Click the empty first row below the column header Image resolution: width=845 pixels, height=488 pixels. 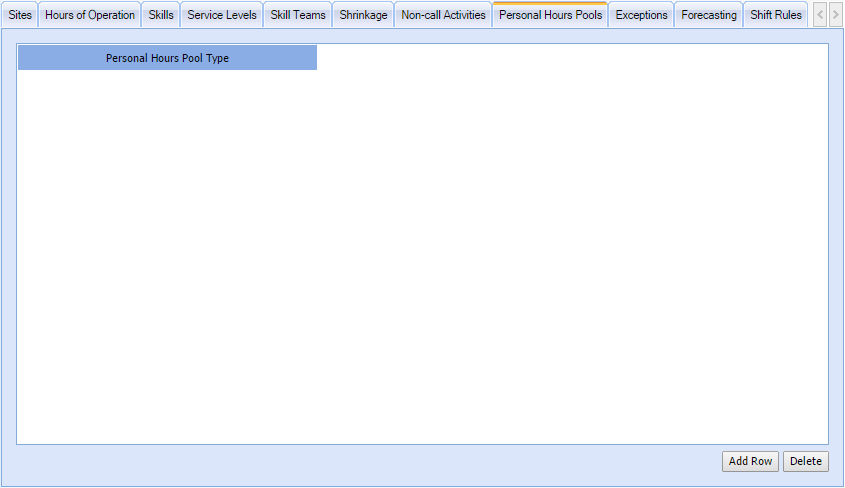coord(167,83)
